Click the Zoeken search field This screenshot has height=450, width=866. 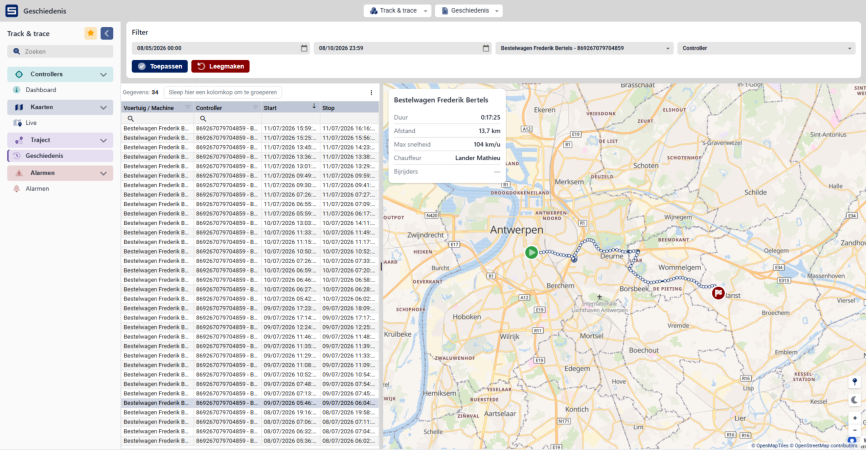60,51
